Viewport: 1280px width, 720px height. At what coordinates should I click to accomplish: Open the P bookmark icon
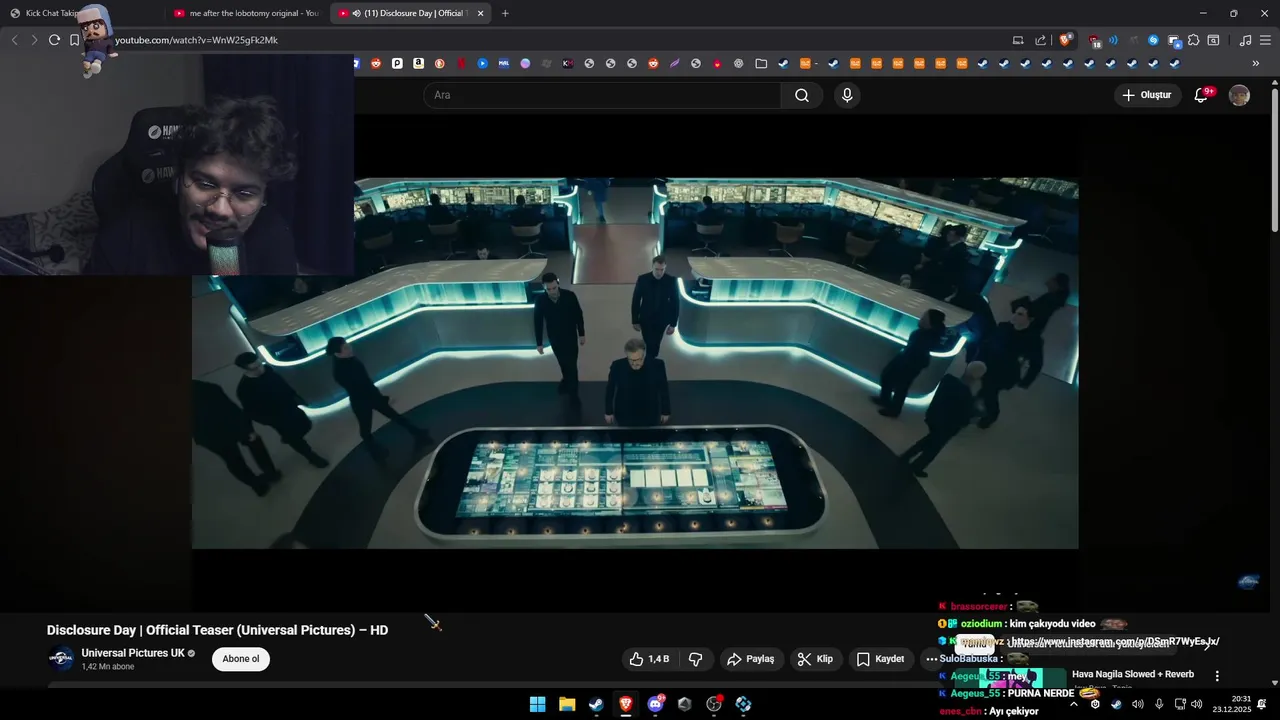397,63
